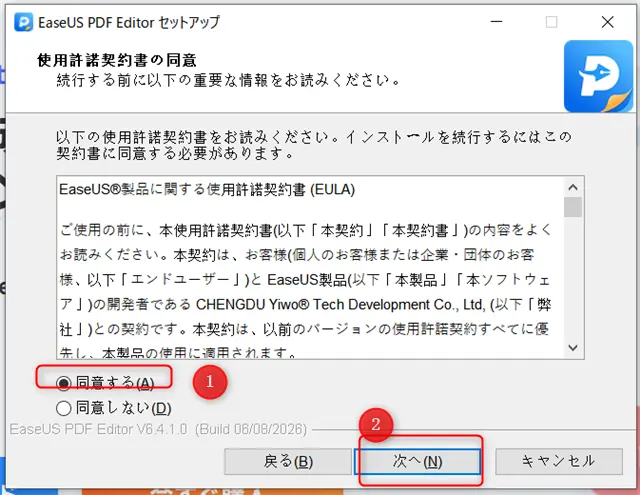Minimize the setup window

point(496,22)
